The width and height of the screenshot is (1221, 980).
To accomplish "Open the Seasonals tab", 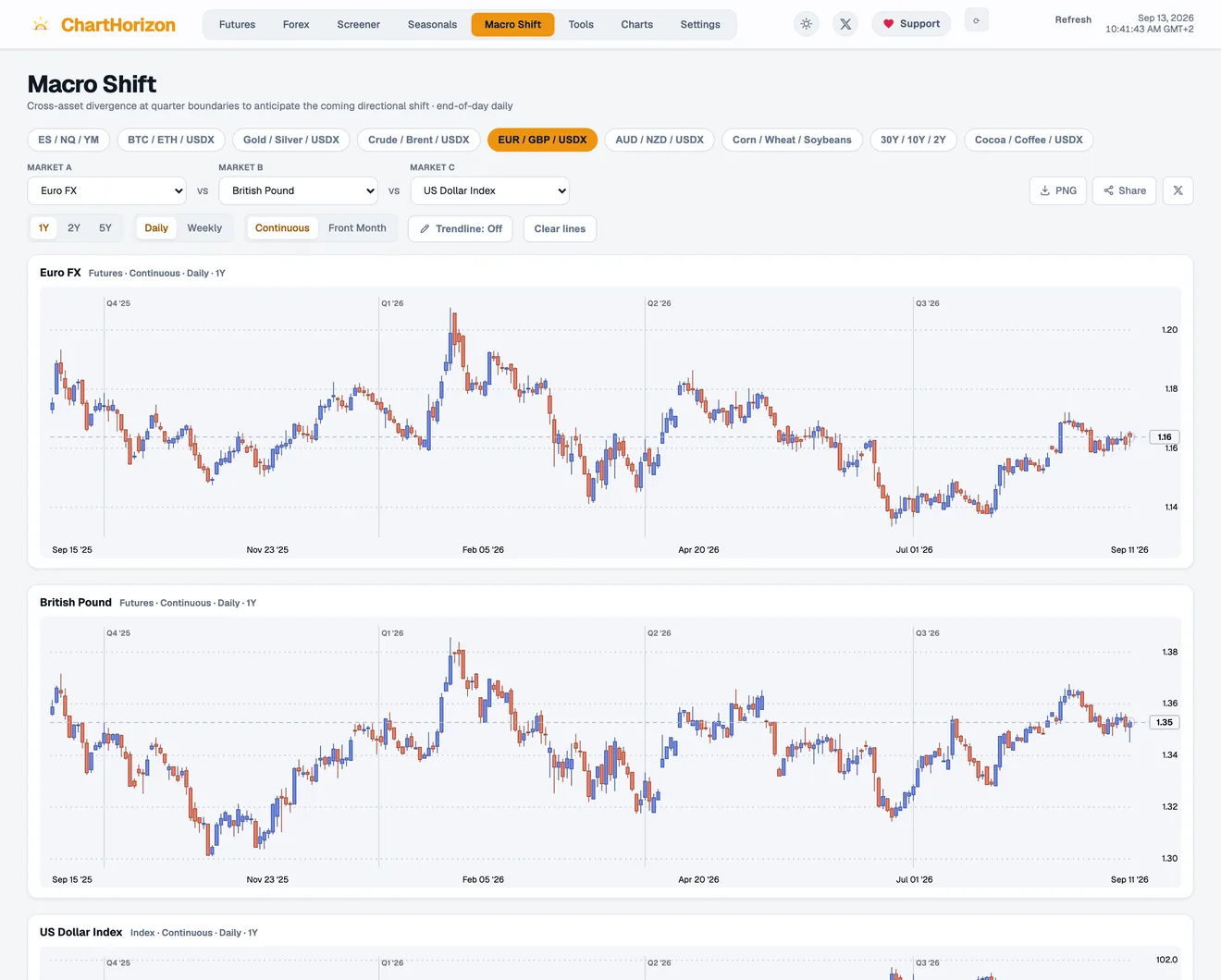I will [x=432, y=25].
